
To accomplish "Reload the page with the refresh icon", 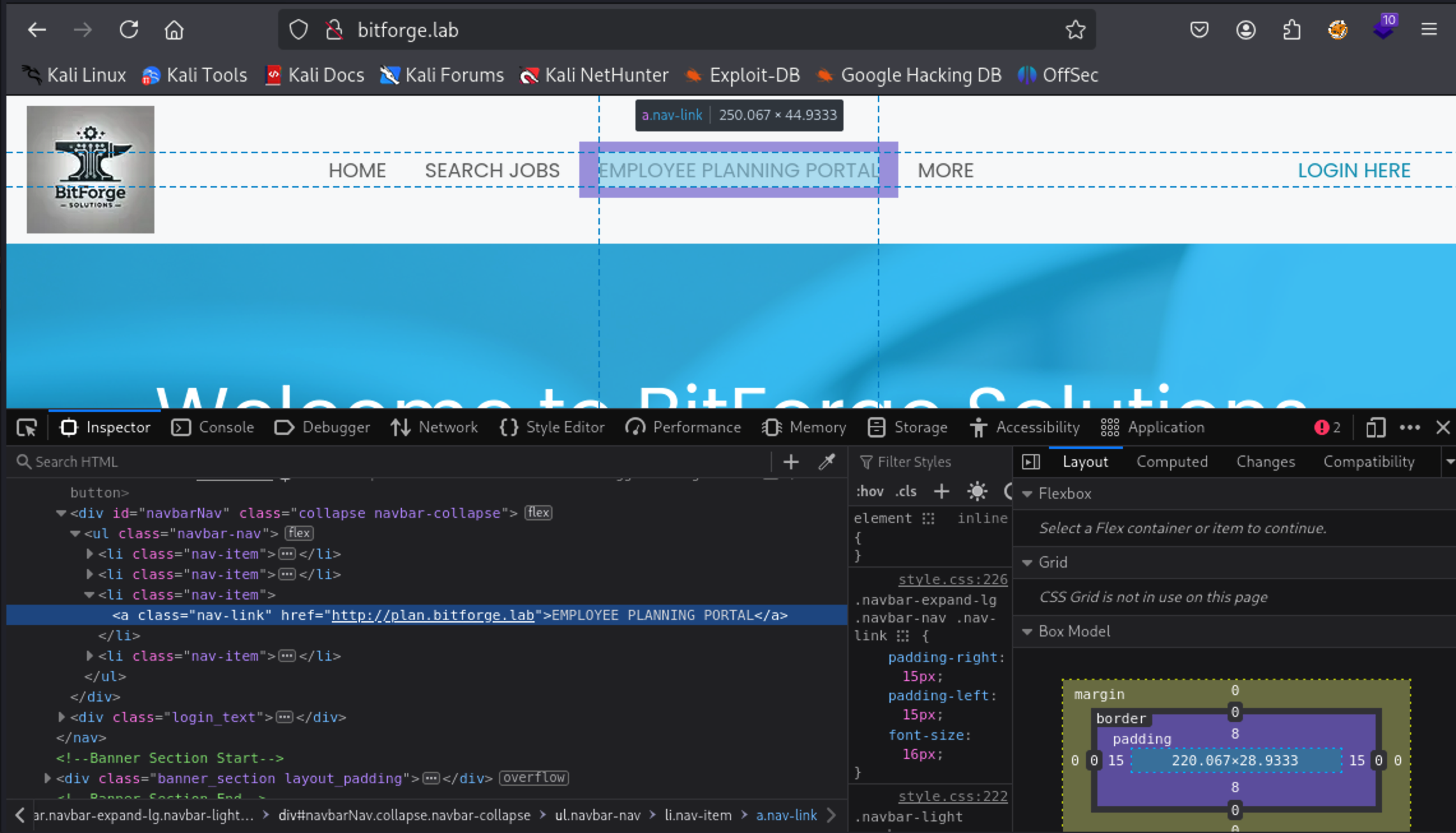I will pos(129,30).
